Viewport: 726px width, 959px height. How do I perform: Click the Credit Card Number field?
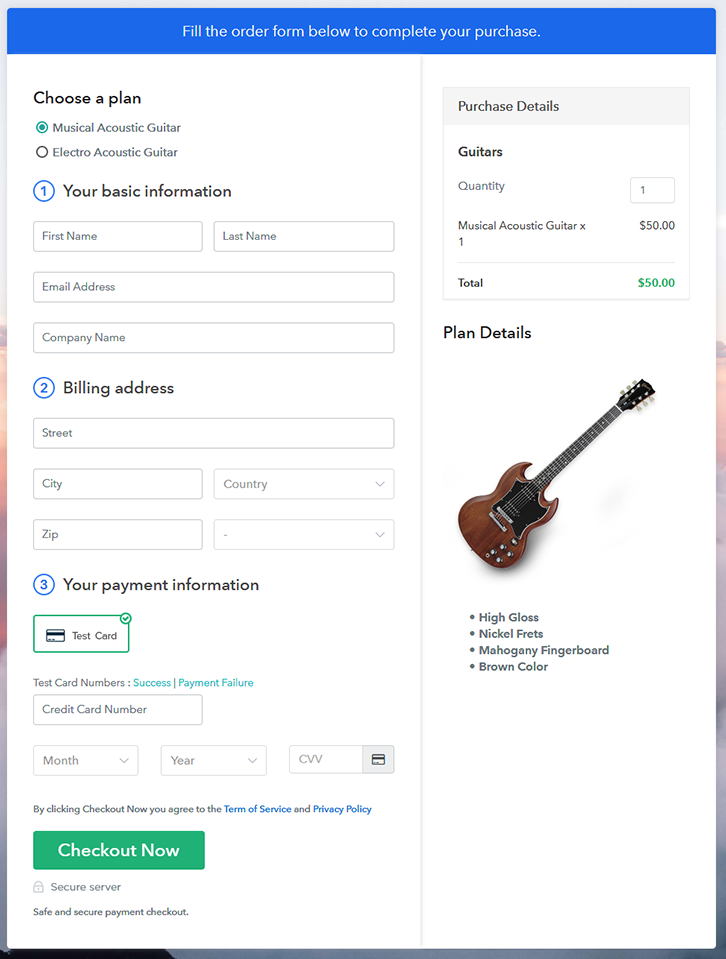[x=118, y=710]
